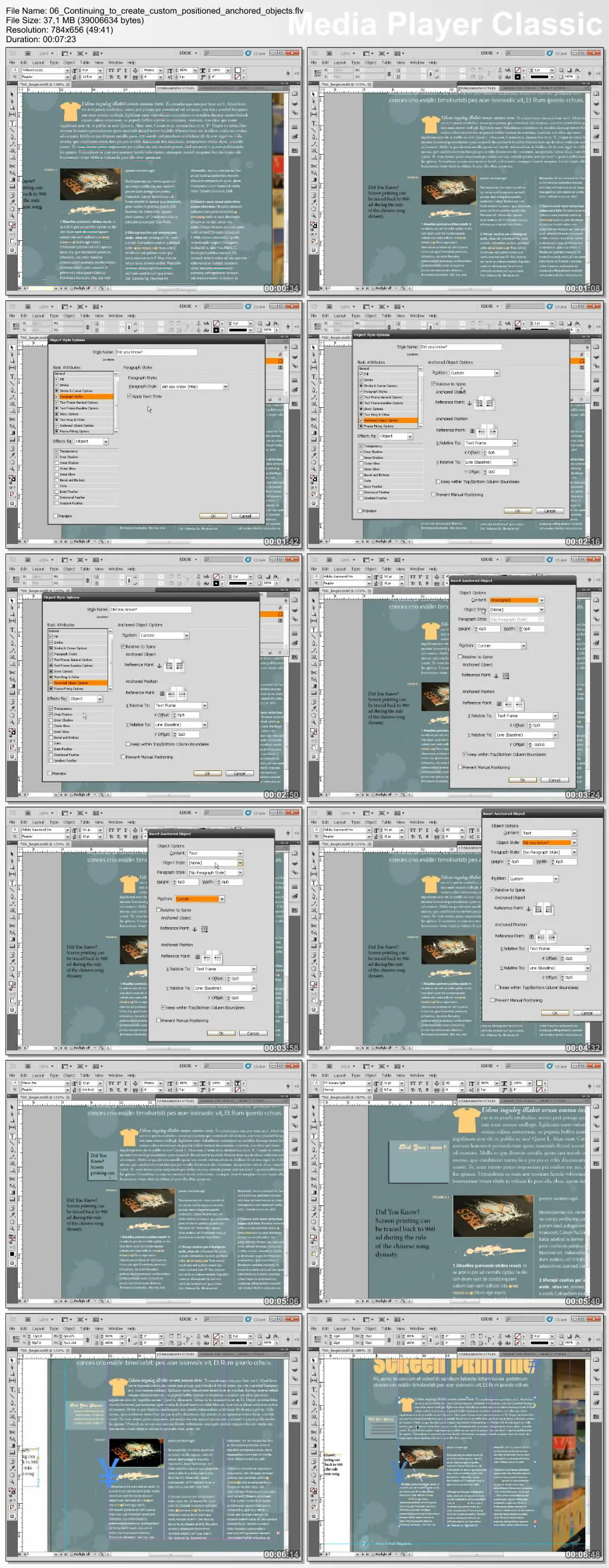The image size is (609, 1568).
Task: Toggle Transparency effect in 00:02:16 dialog
Action: tap(360, 446)
